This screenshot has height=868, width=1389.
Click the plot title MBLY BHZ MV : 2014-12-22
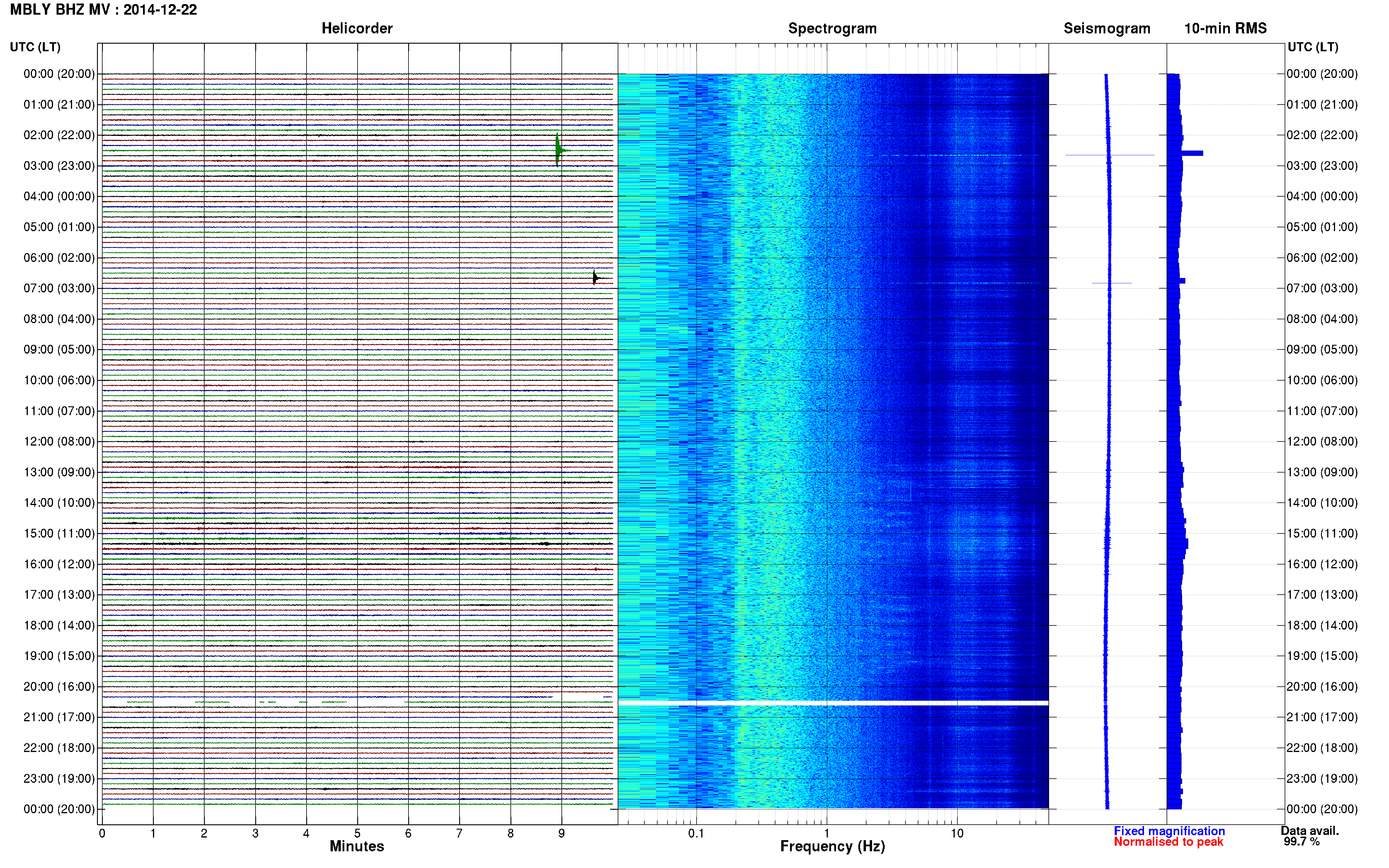pyautogui.click(x=103, y=10)
